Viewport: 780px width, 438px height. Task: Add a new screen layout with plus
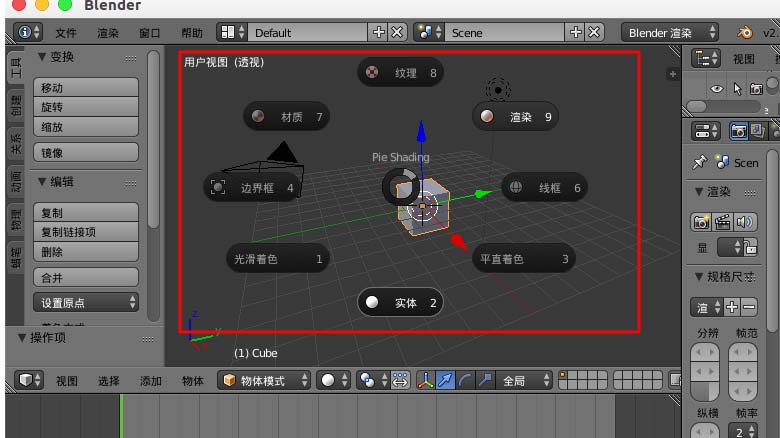pos(379,32)
